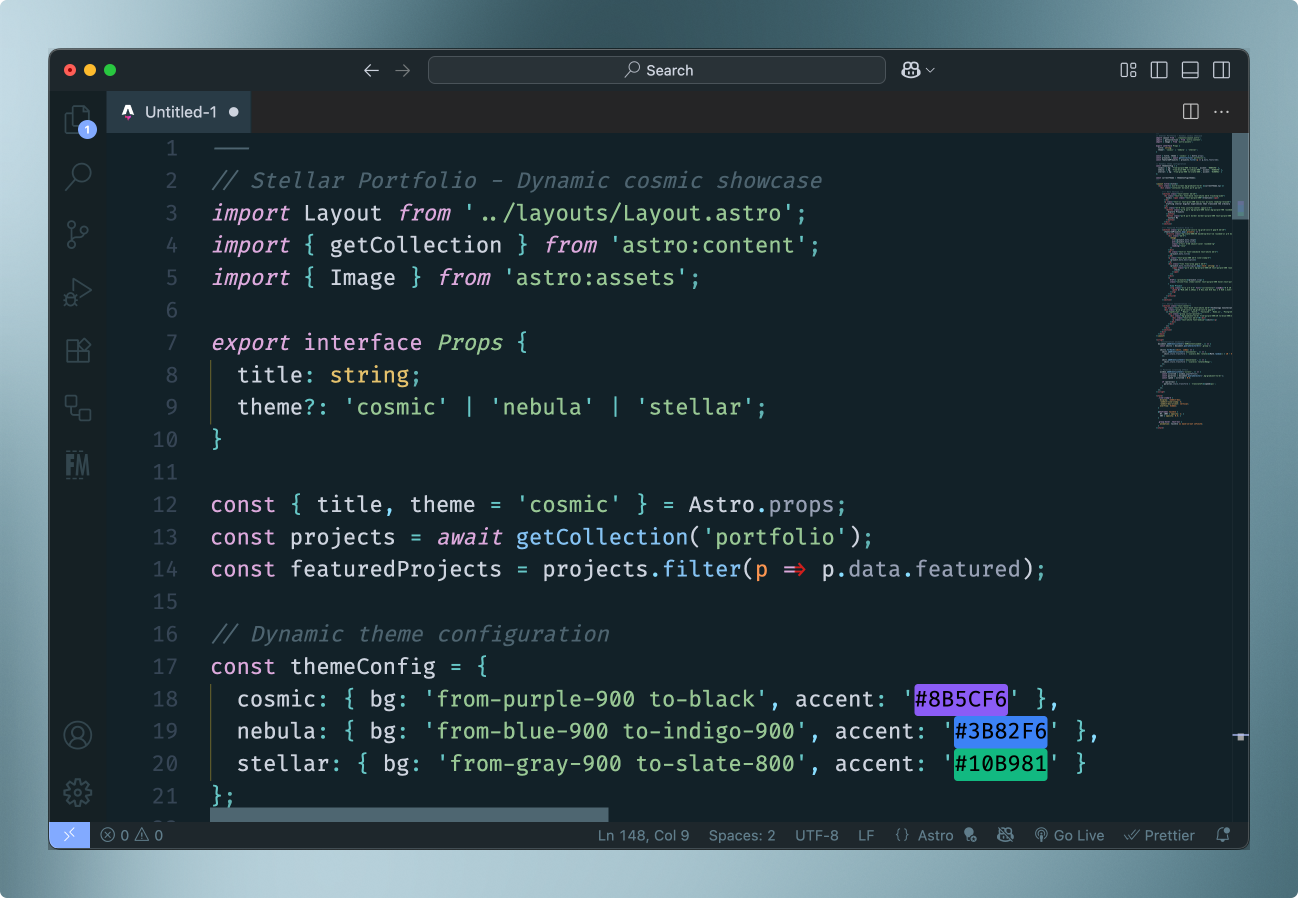Open the Source Control view
This screenshot has width=1298, height=898.
[x=78, y=235]
